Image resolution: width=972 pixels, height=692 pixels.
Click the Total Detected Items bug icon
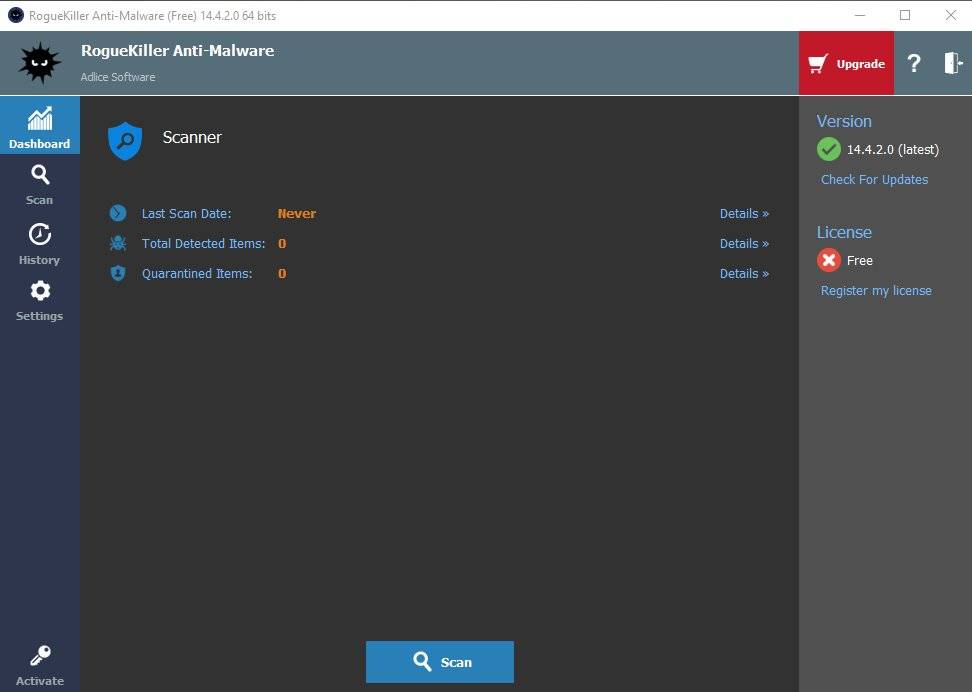pos(118,243)
